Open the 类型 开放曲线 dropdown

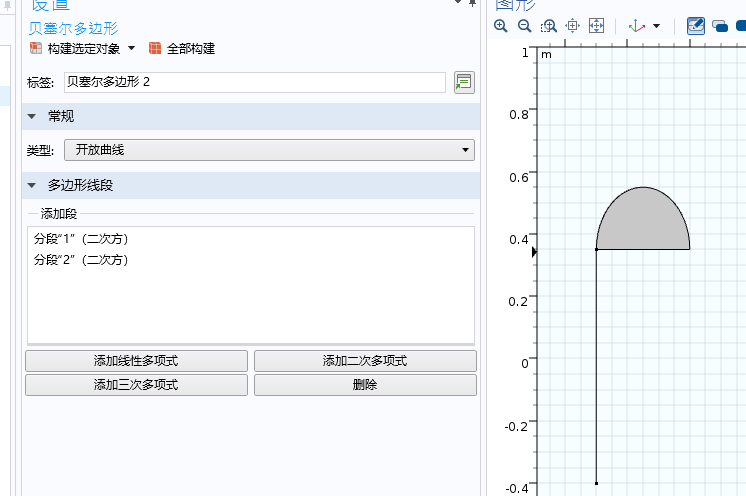pyautogui.click(x=269, y=150)
